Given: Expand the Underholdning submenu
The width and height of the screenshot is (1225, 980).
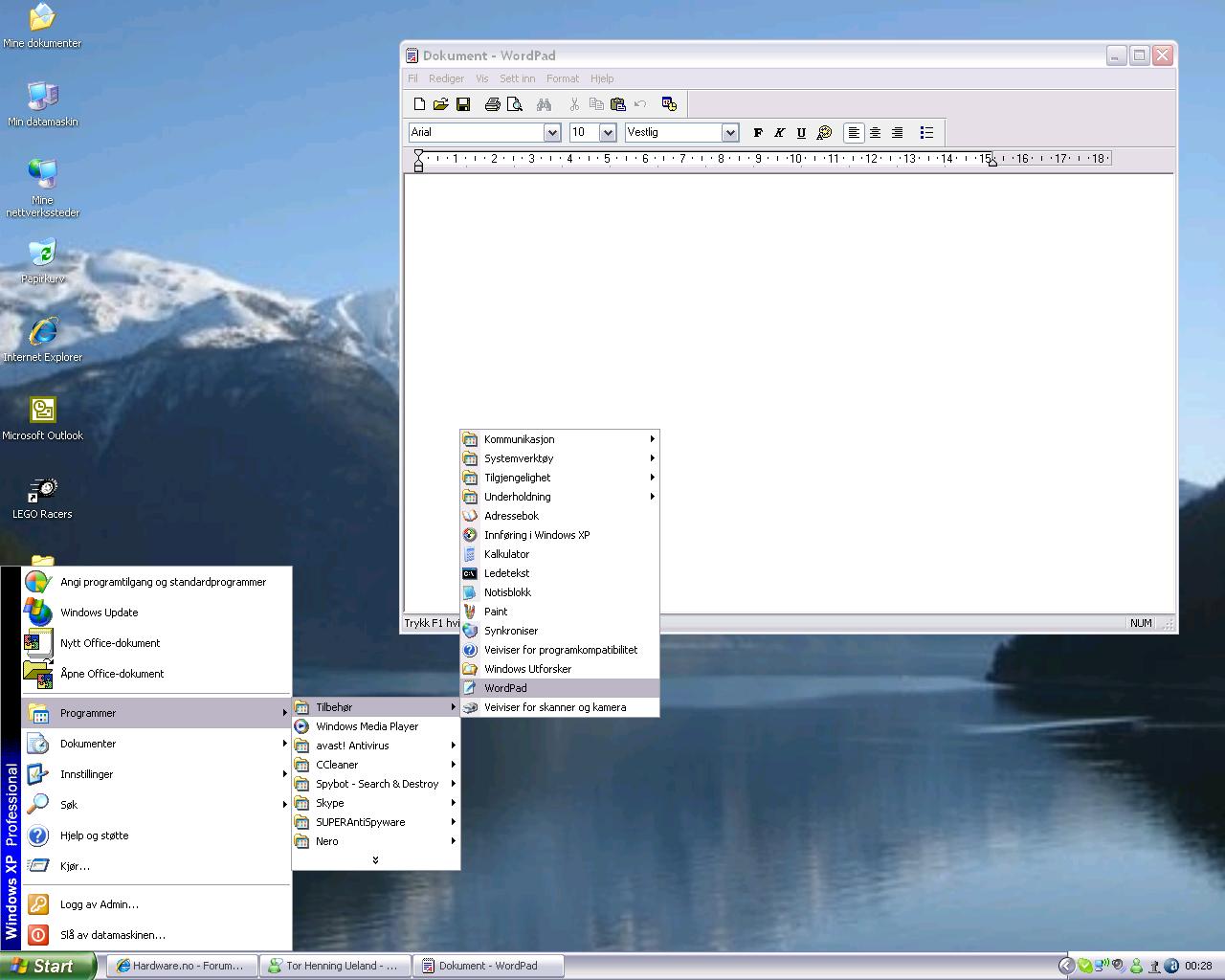Looking at the screenshot, I should click(560, 497).
